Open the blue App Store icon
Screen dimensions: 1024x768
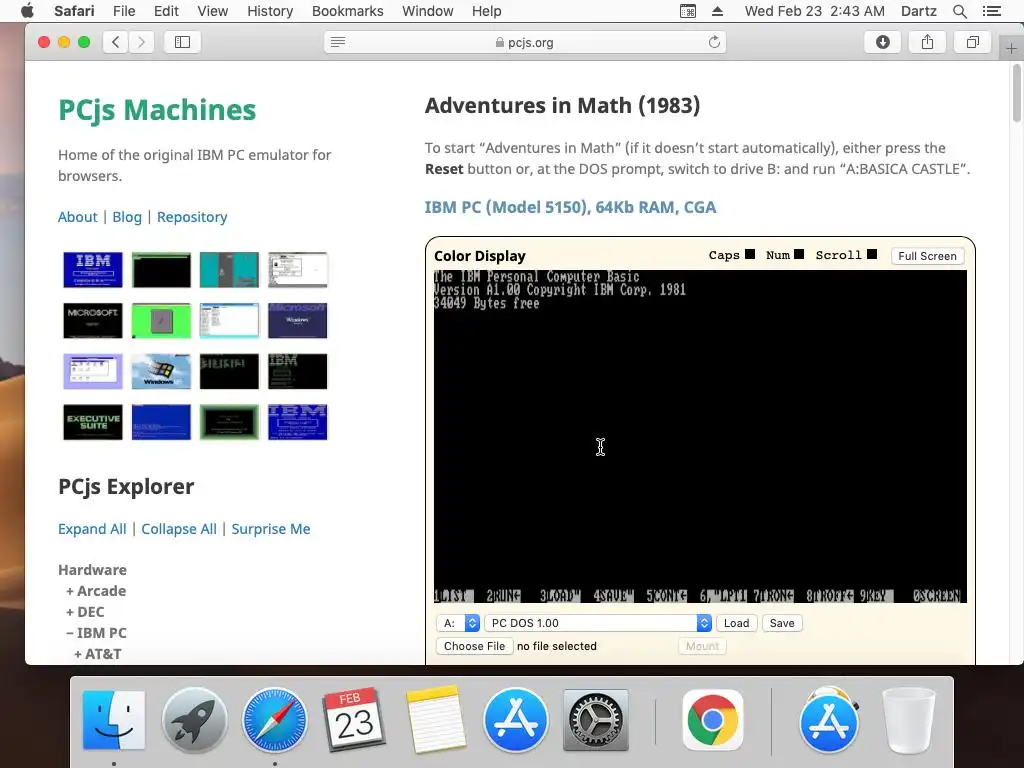click(x=515, y=720)
